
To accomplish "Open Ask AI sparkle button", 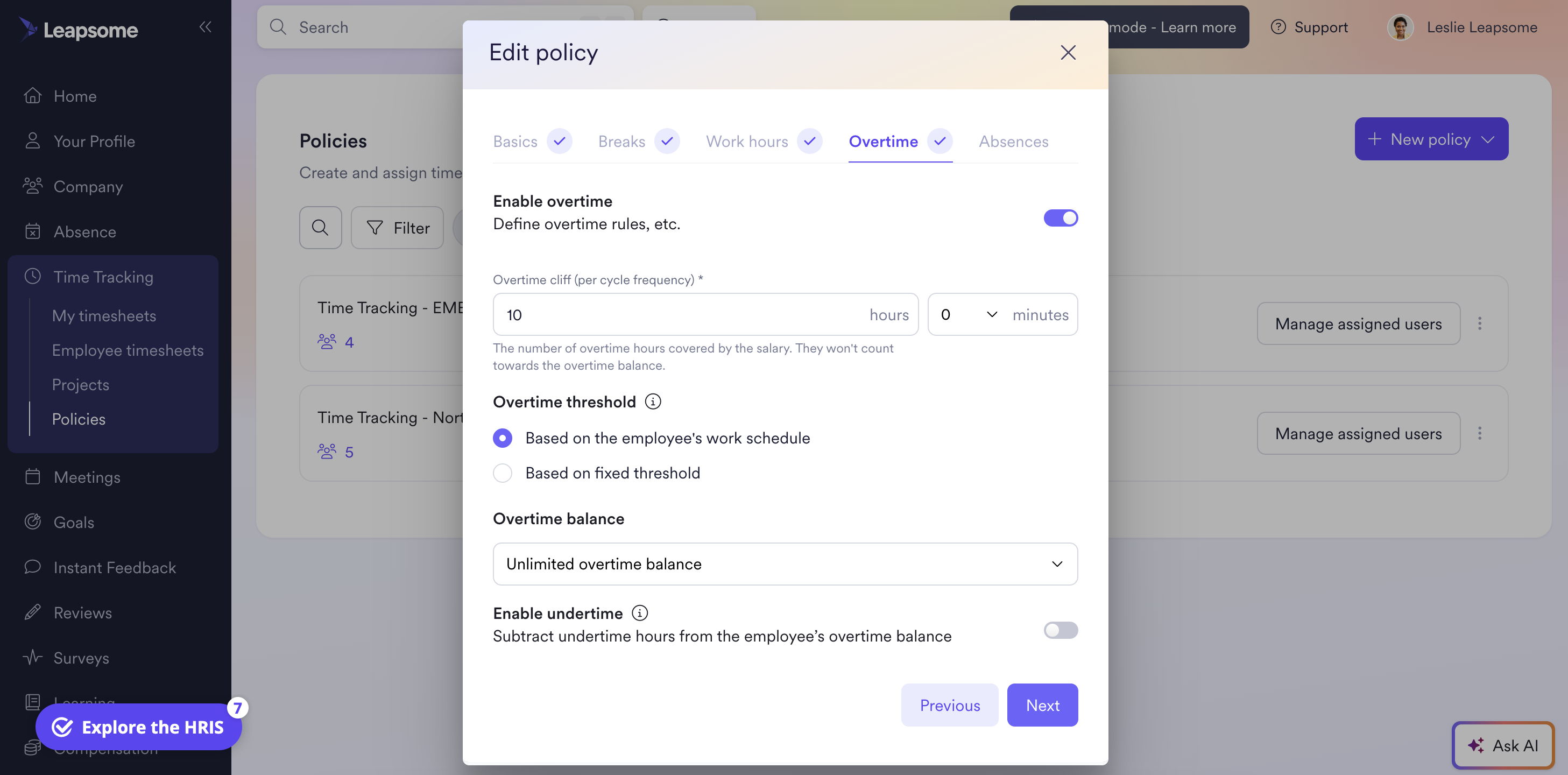I will (1503, 745).
